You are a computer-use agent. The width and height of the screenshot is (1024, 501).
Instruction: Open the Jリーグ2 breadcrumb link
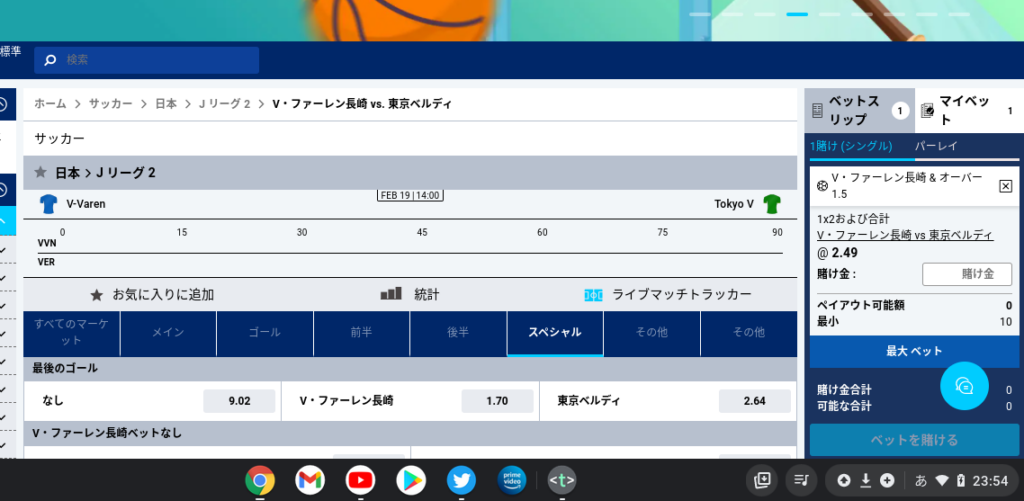[x=225, y=104]
